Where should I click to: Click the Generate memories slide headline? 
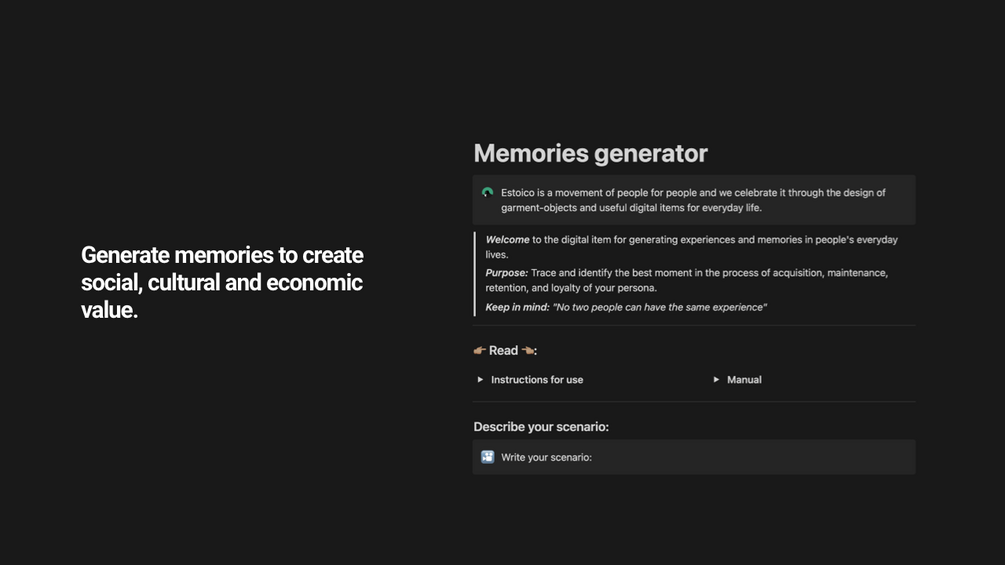[x=222, y=282]
